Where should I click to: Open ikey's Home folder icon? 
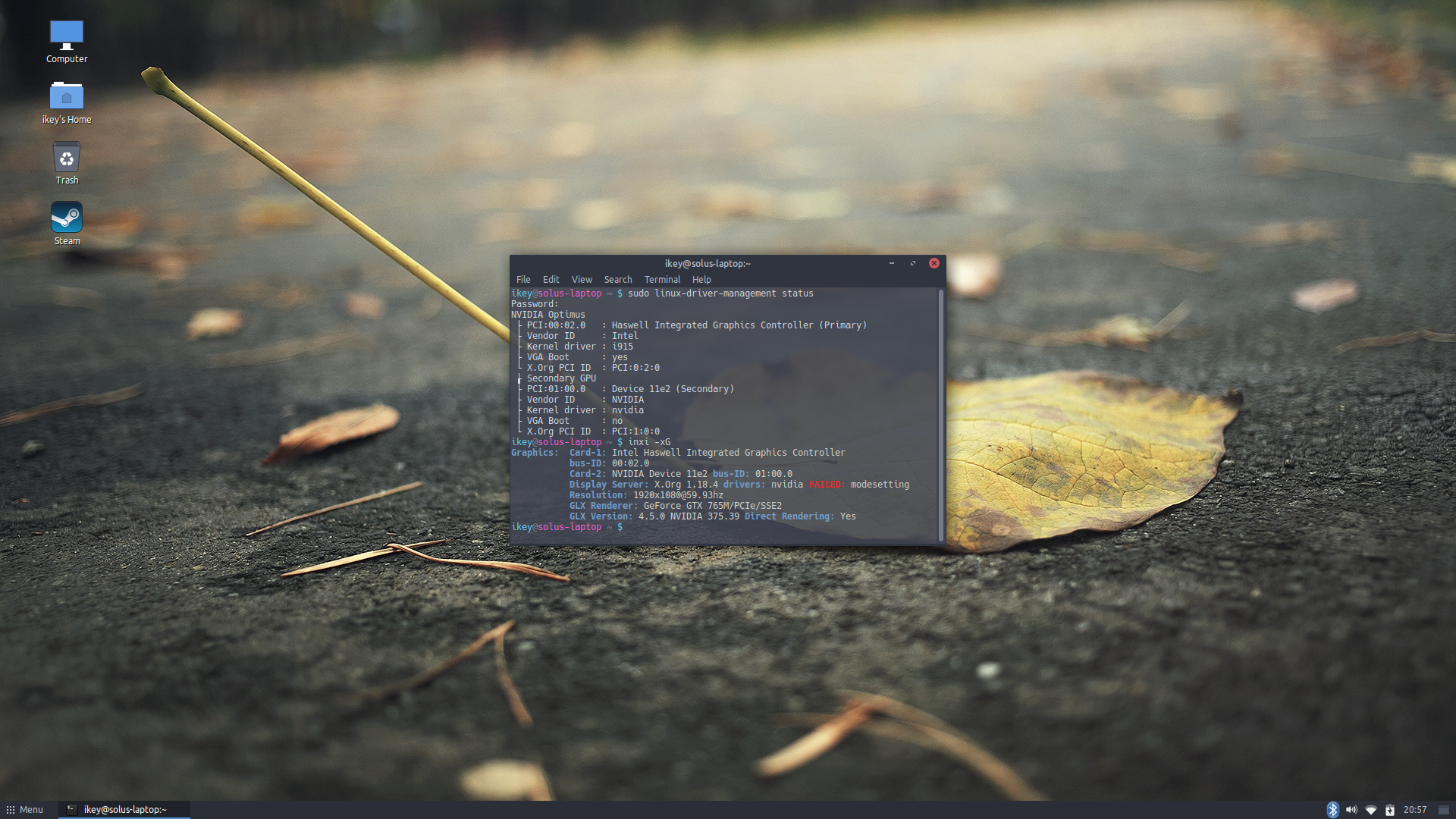point(67,102)
